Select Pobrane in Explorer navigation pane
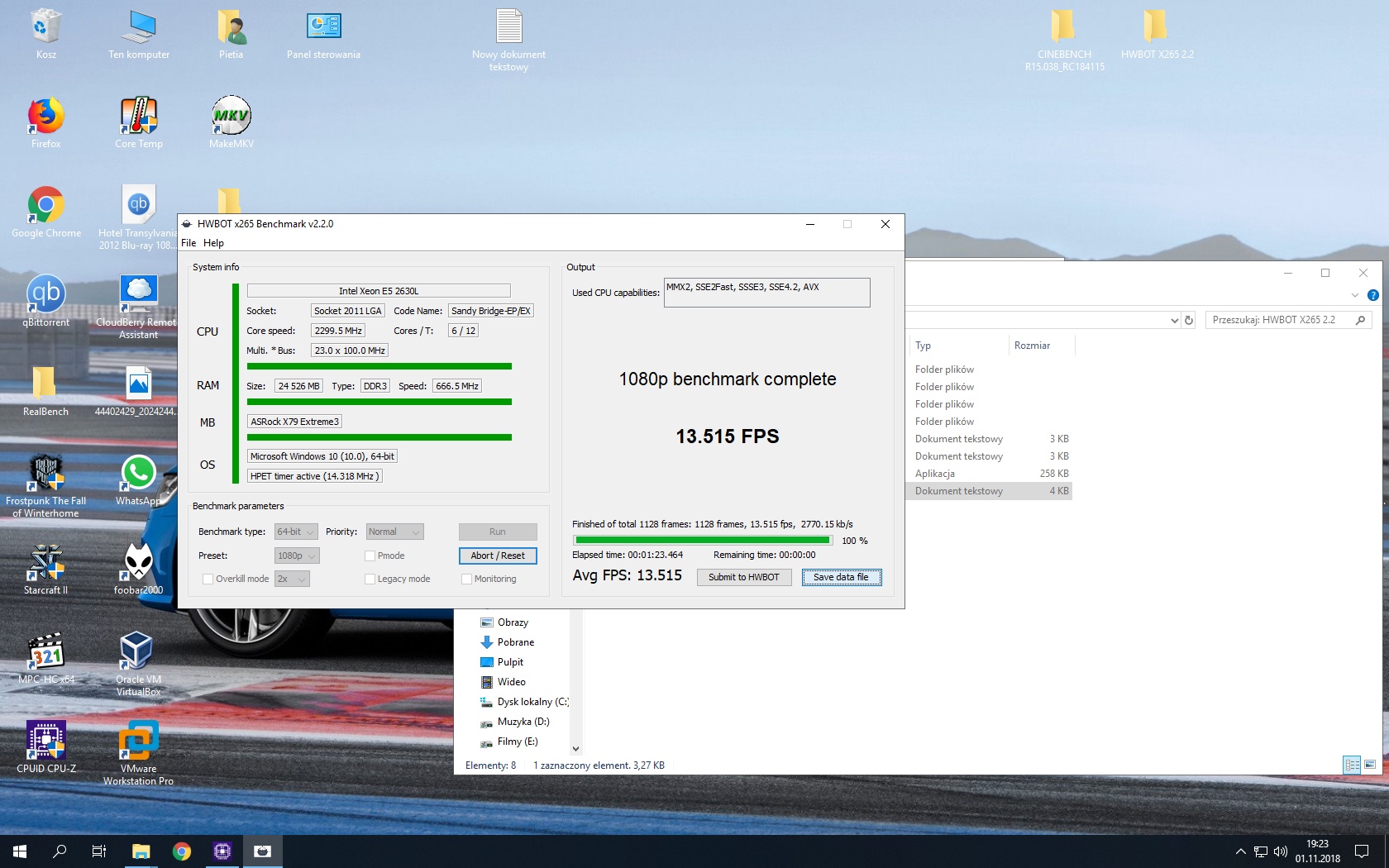Screen dimensions: 1389x868 [515, 642]
